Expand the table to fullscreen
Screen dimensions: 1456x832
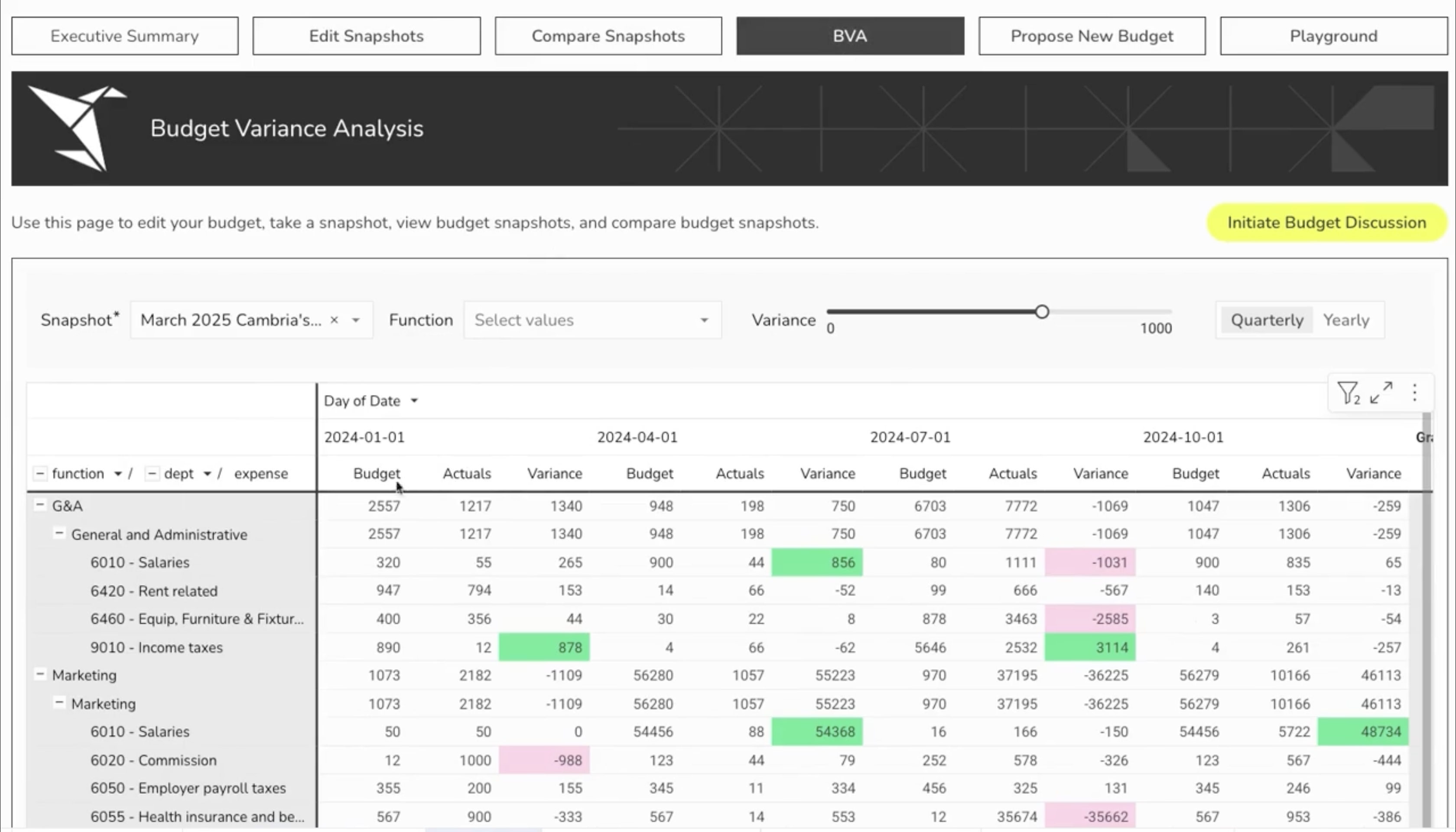click(x=1381, y=393)
